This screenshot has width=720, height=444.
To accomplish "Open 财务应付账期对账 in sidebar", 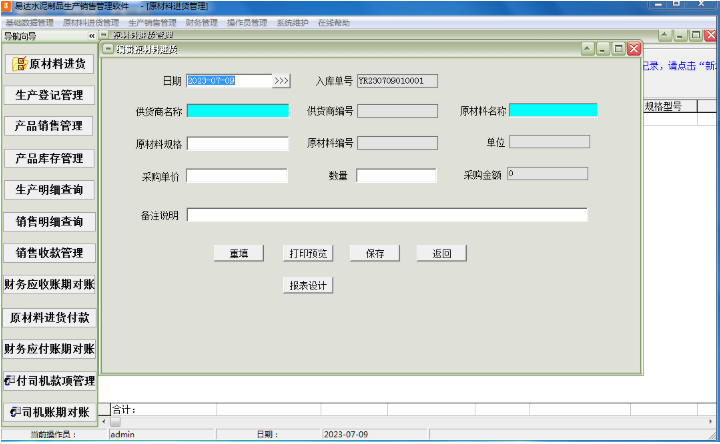I will tap(49, 348).
